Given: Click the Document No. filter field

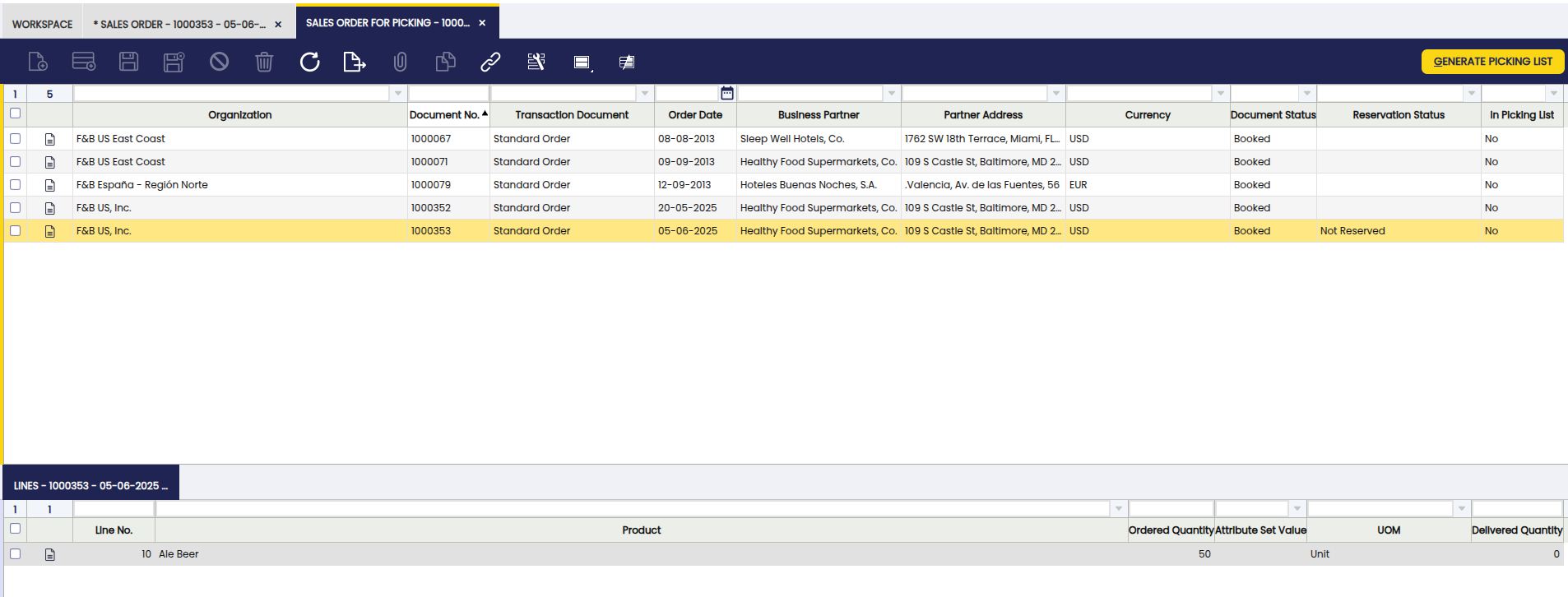Looking at the screenshot, I should tap(448, 94).
